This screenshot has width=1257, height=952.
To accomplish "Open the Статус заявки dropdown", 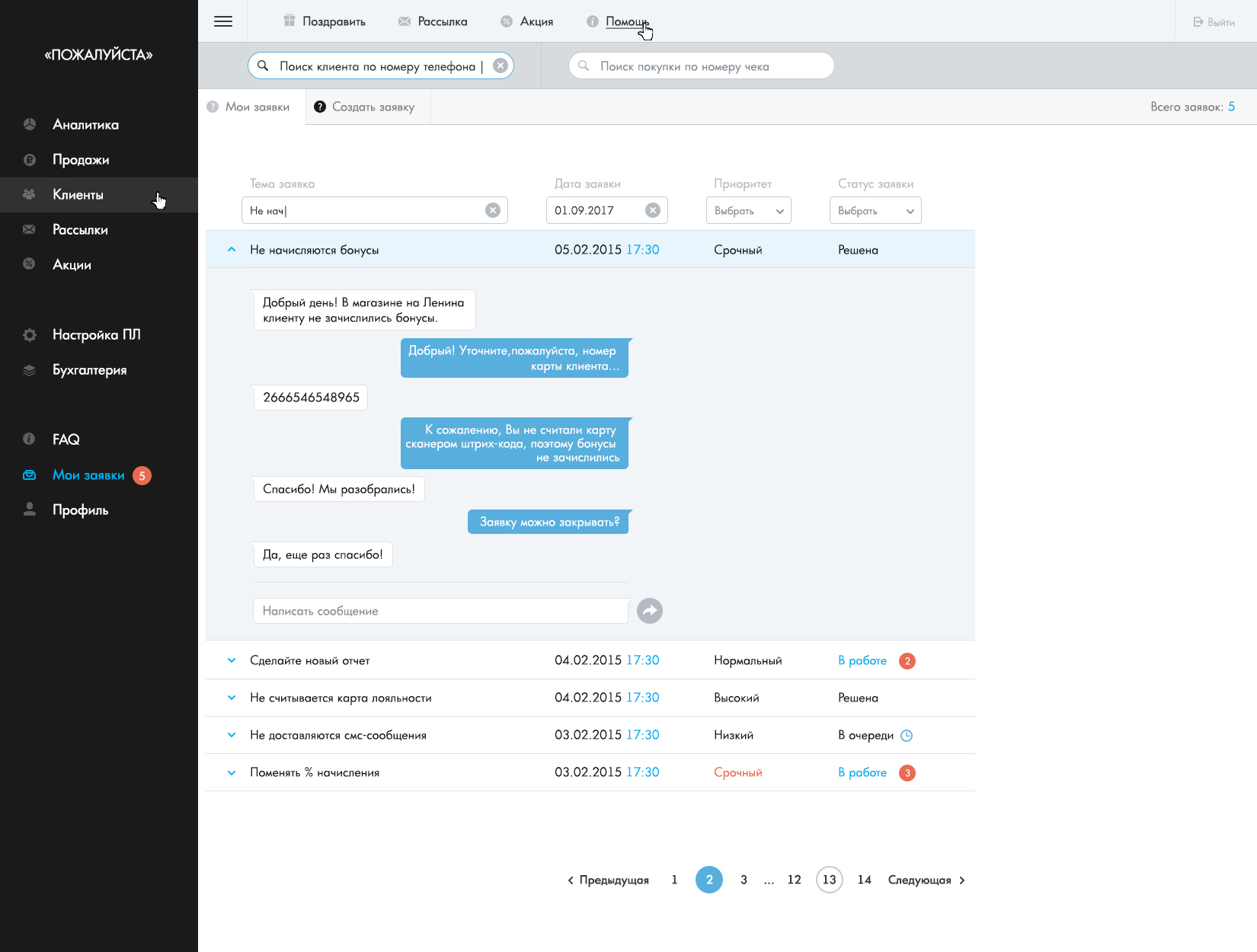I will point(875,210).
